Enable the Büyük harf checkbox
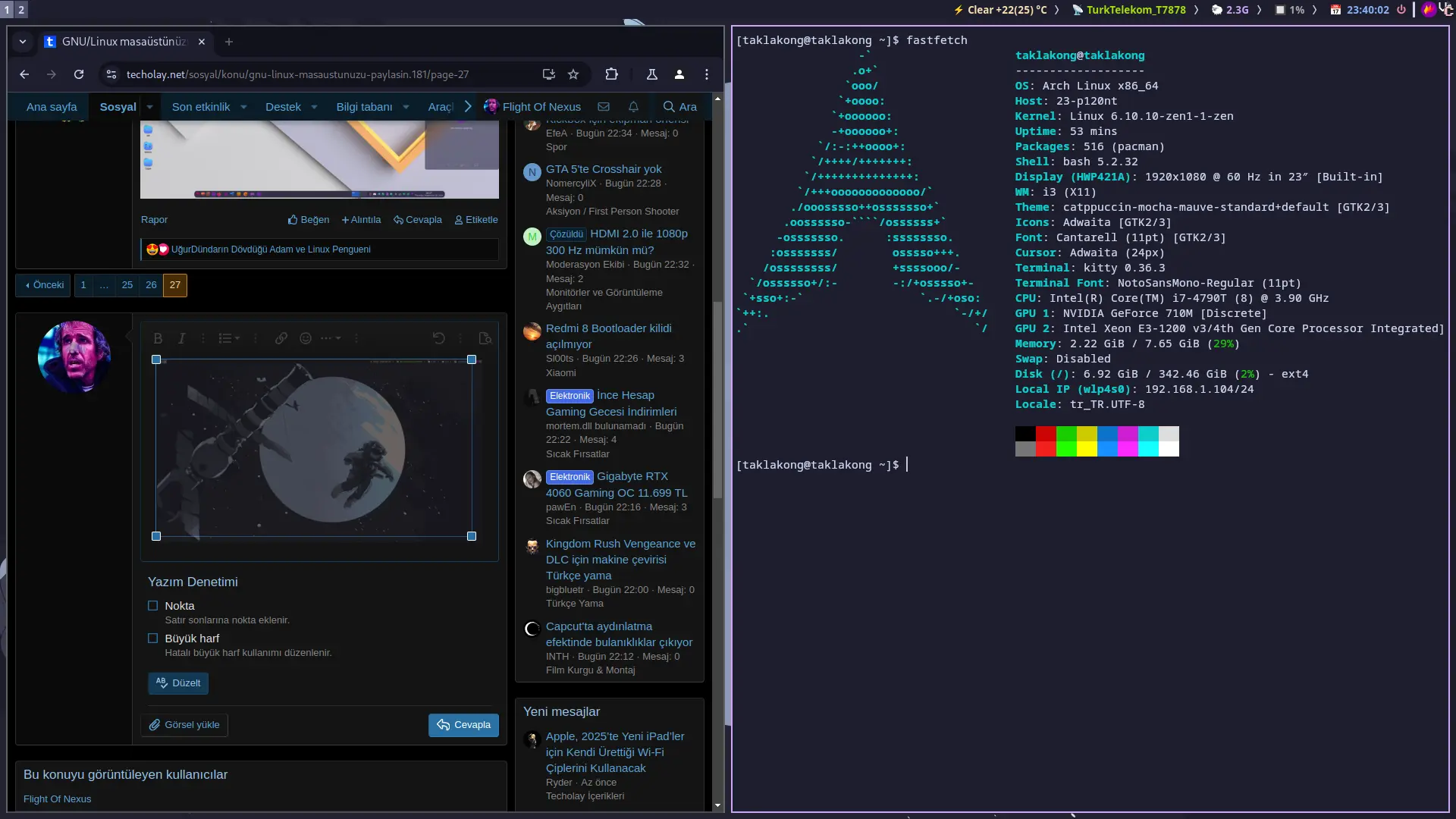The height and width of the screenshot is (819, 1456). click(x=152, y=639)
